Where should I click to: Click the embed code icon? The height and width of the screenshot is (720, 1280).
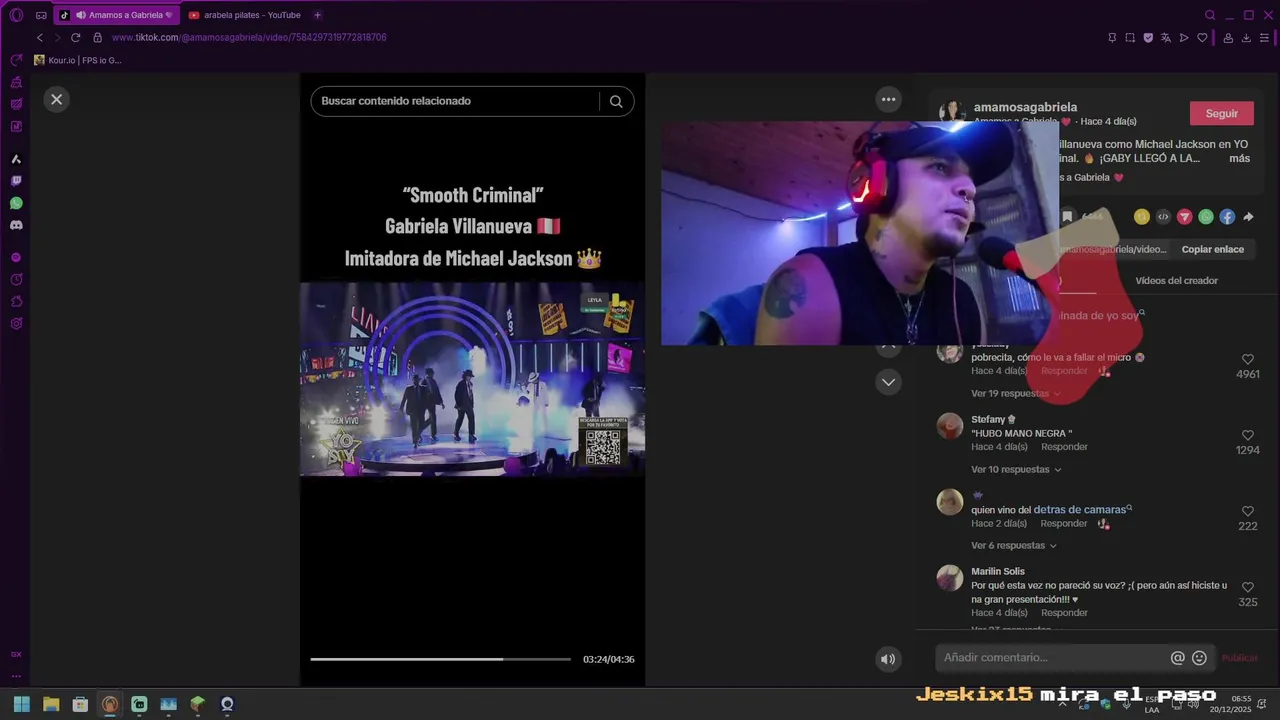point(1163,217)
